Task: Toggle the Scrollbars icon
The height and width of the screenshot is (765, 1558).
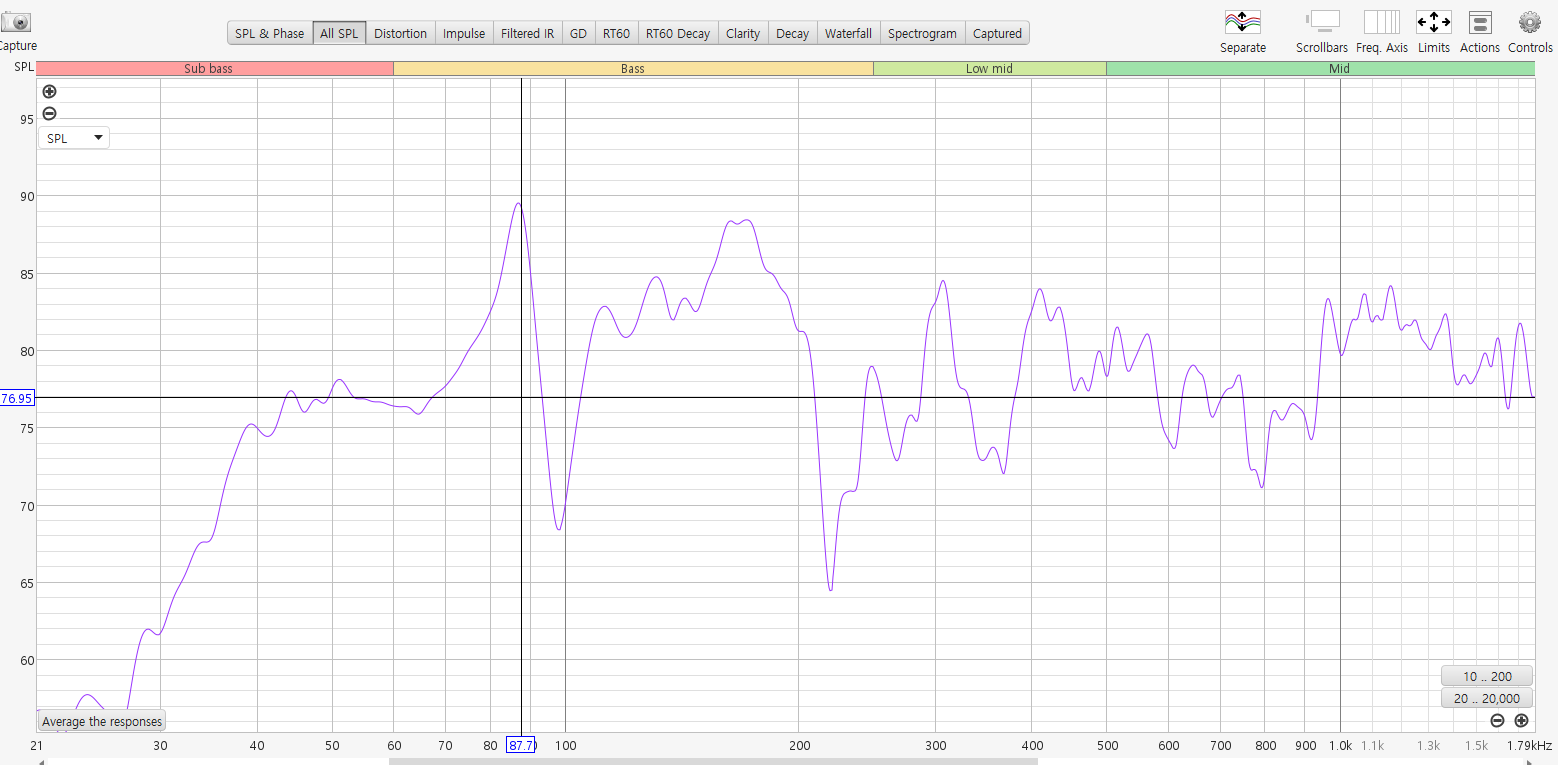Action: tap(1322, 22)
